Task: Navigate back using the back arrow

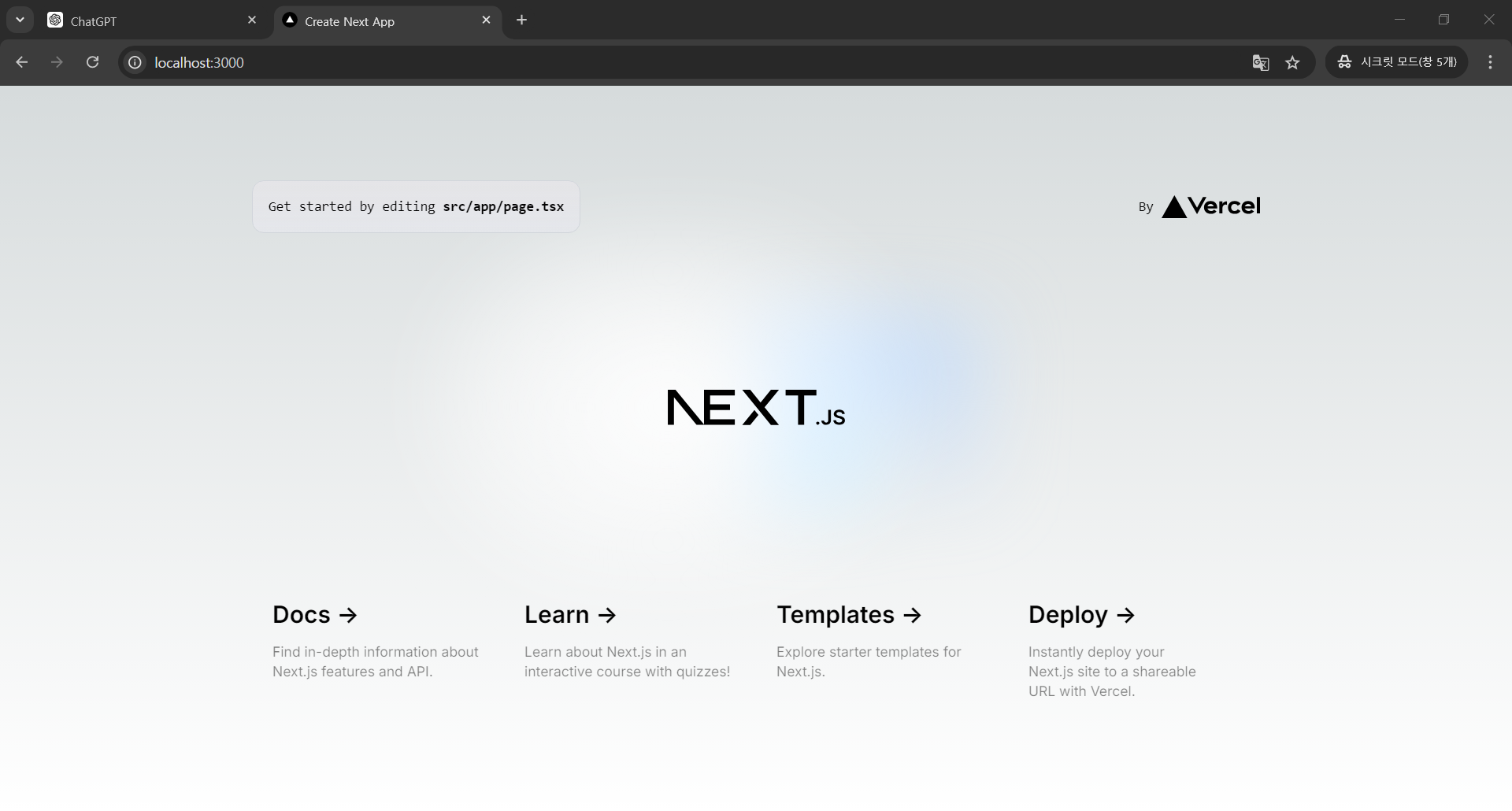Action: click(x=21, y=62)
